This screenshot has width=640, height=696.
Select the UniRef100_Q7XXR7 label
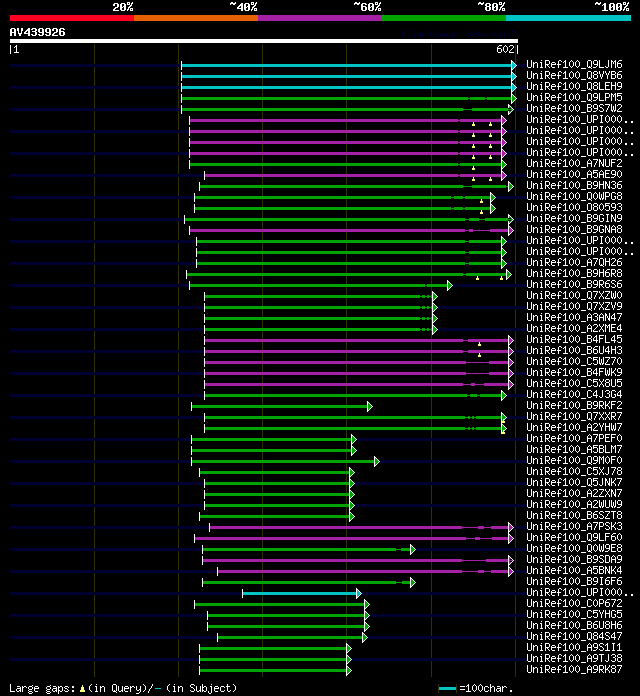pyautogui.click(x=574, y=416)
